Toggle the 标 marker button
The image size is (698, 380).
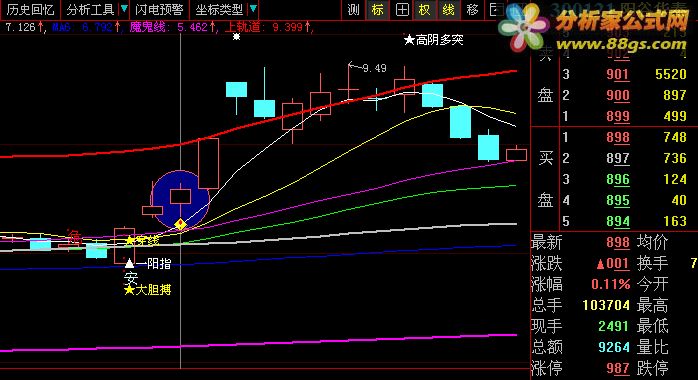(377, 9)
